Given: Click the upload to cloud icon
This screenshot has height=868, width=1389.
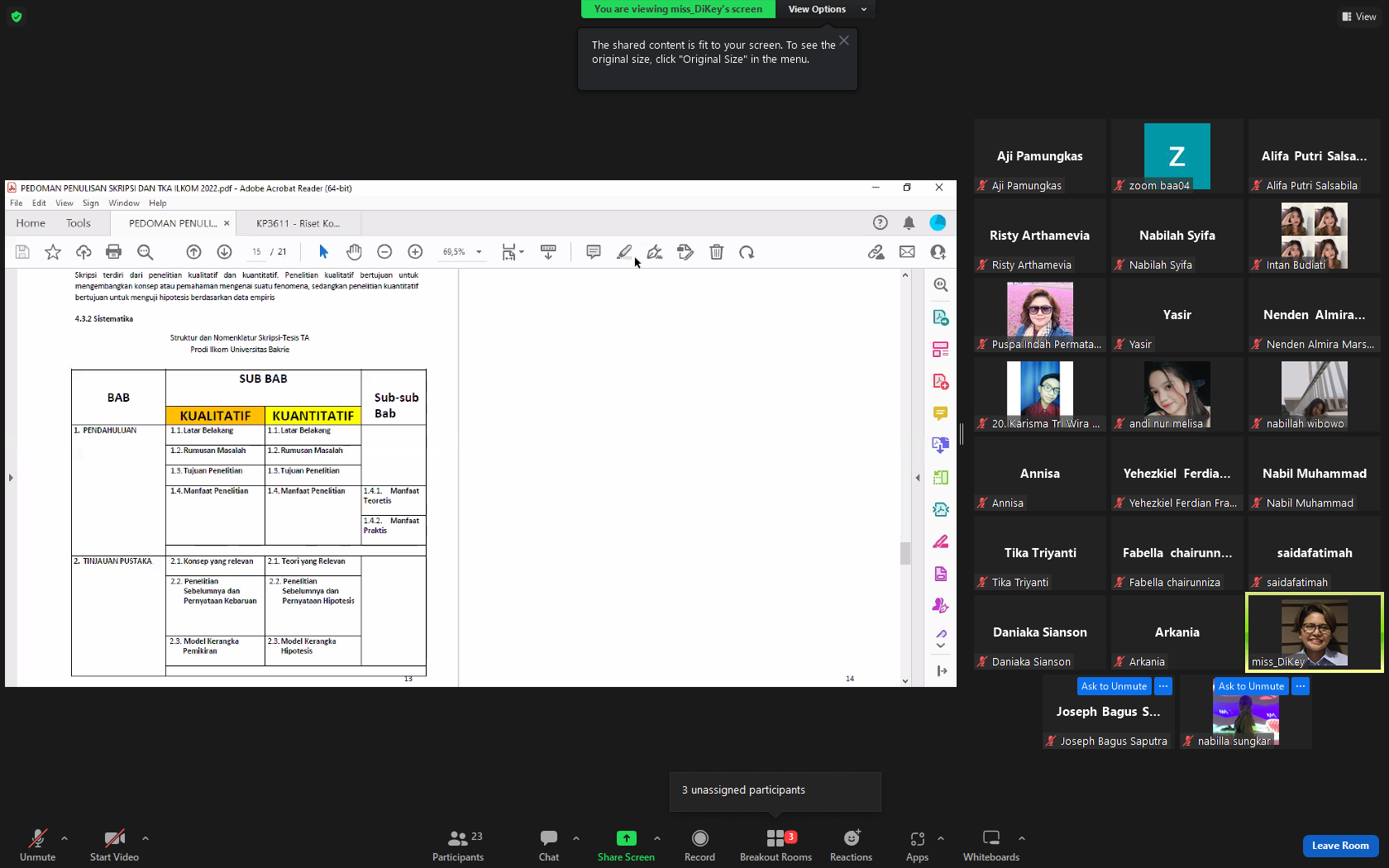Looking at the screenshot, I should (84, 252).
